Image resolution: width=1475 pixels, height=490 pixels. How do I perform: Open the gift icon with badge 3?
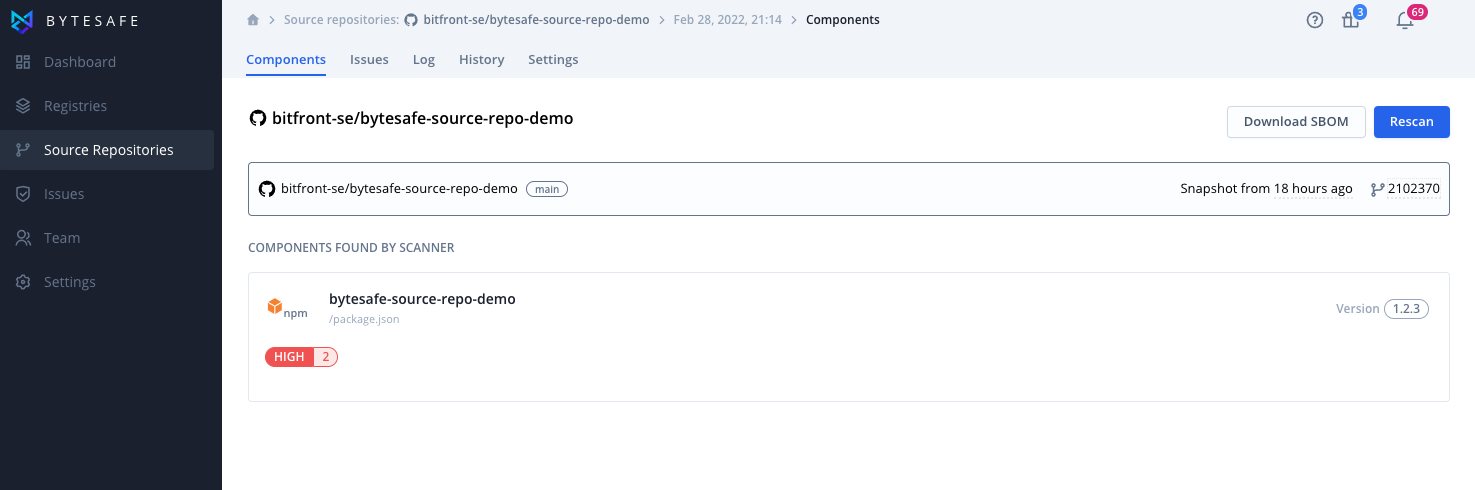pos(1351,19)
